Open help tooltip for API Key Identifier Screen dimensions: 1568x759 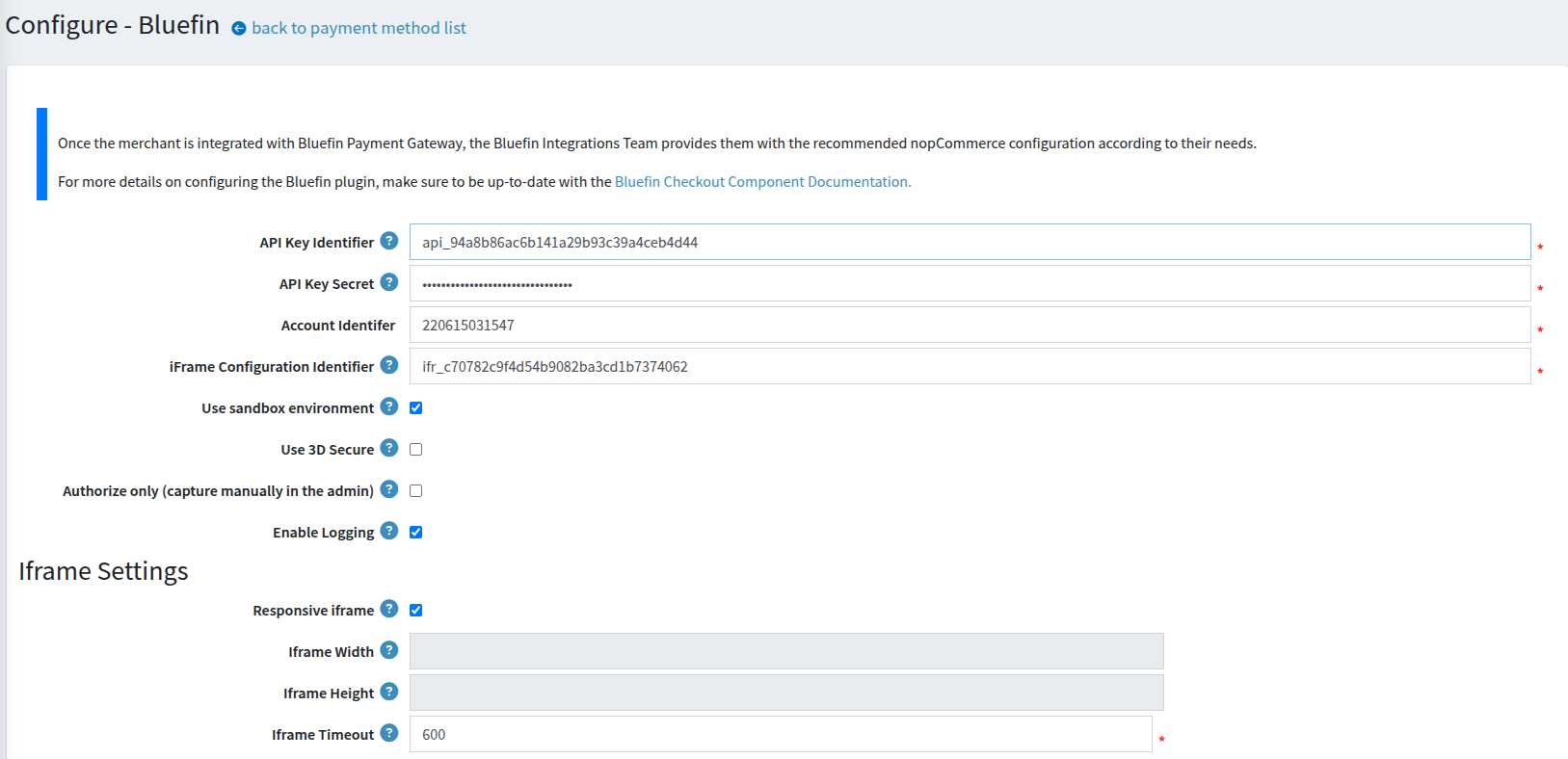389,241
